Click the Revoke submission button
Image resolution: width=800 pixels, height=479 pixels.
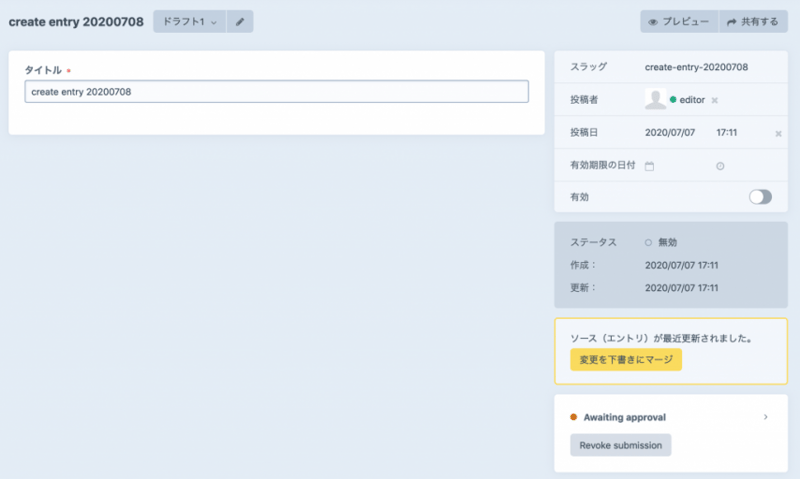620,445
